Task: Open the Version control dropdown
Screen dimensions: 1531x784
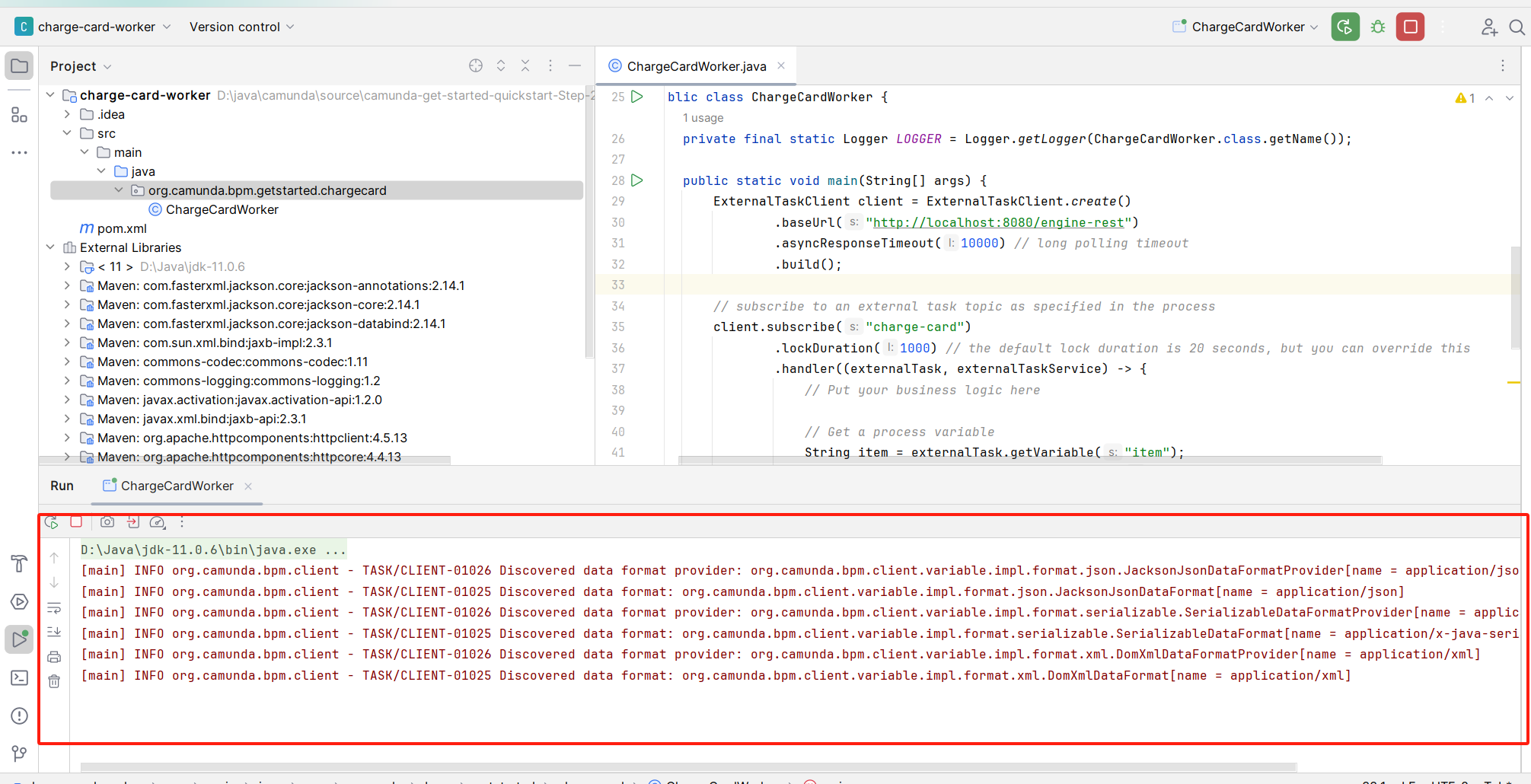Action: 241,27
